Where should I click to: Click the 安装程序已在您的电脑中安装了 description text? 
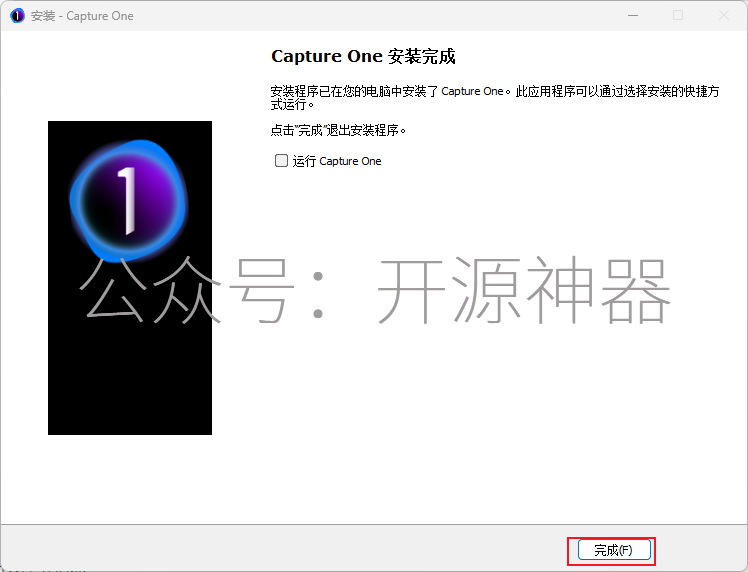[x=495, y=97]
